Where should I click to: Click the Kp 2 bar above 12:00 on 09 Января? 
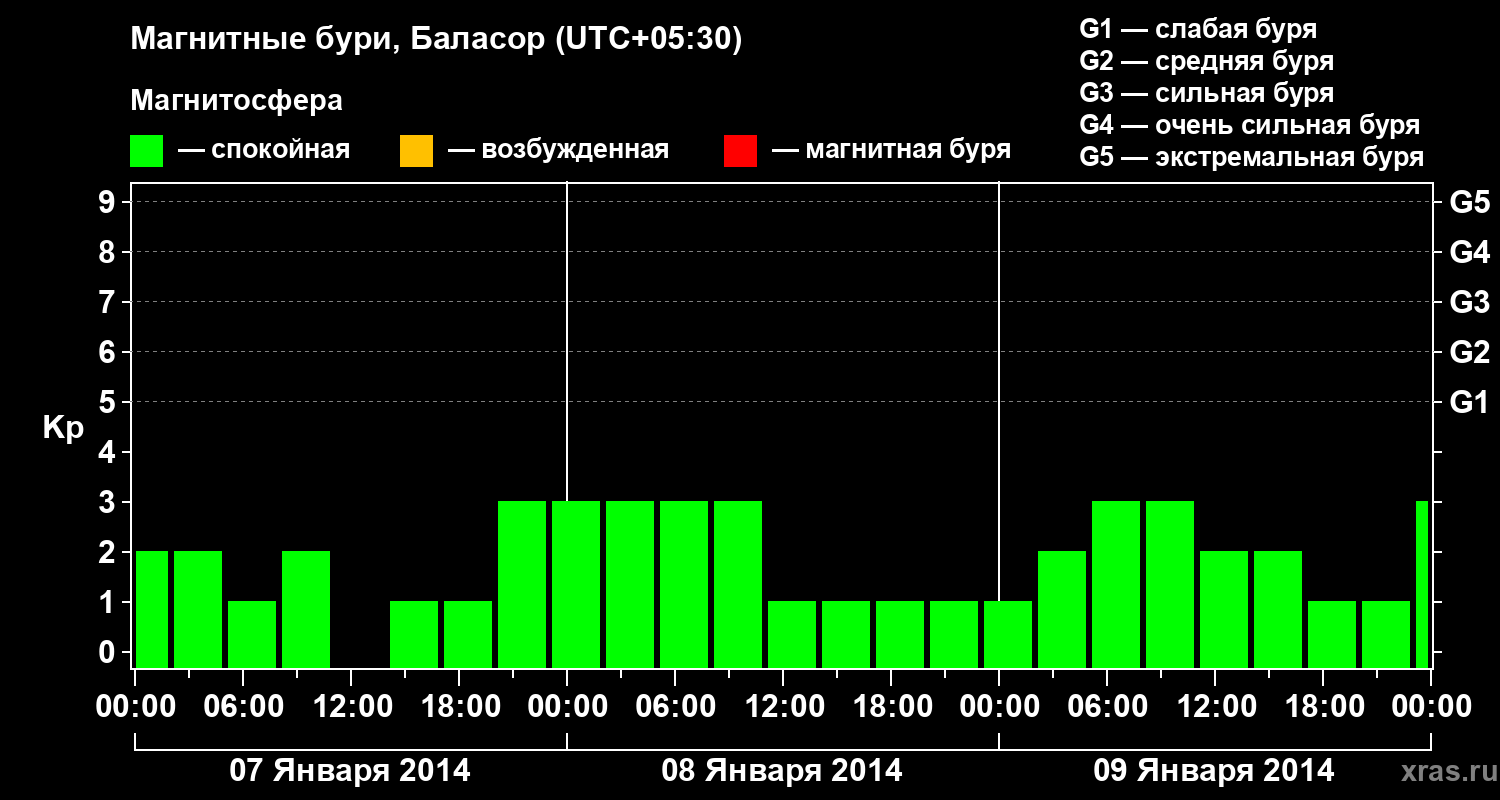point(1224,609)
